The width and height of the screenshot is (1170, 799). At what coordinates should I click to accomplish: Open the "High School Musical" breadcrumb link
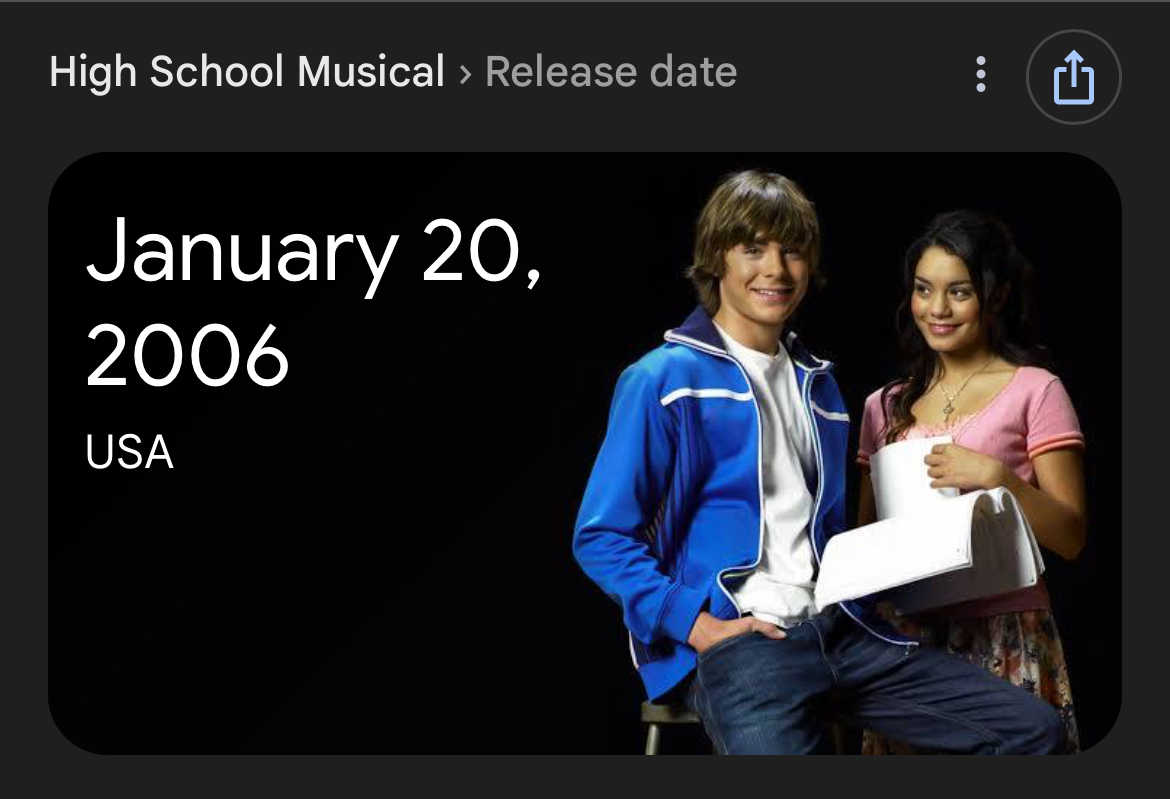point(247,72)
